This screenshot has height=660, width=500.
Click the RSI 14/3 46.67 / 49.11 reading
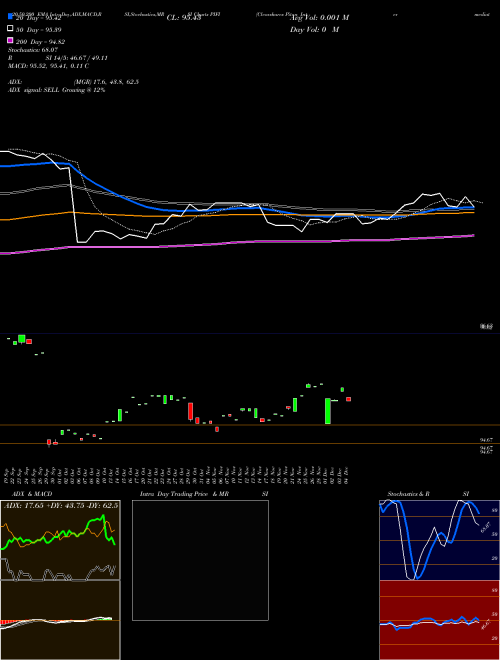click(x=58, y=58)
